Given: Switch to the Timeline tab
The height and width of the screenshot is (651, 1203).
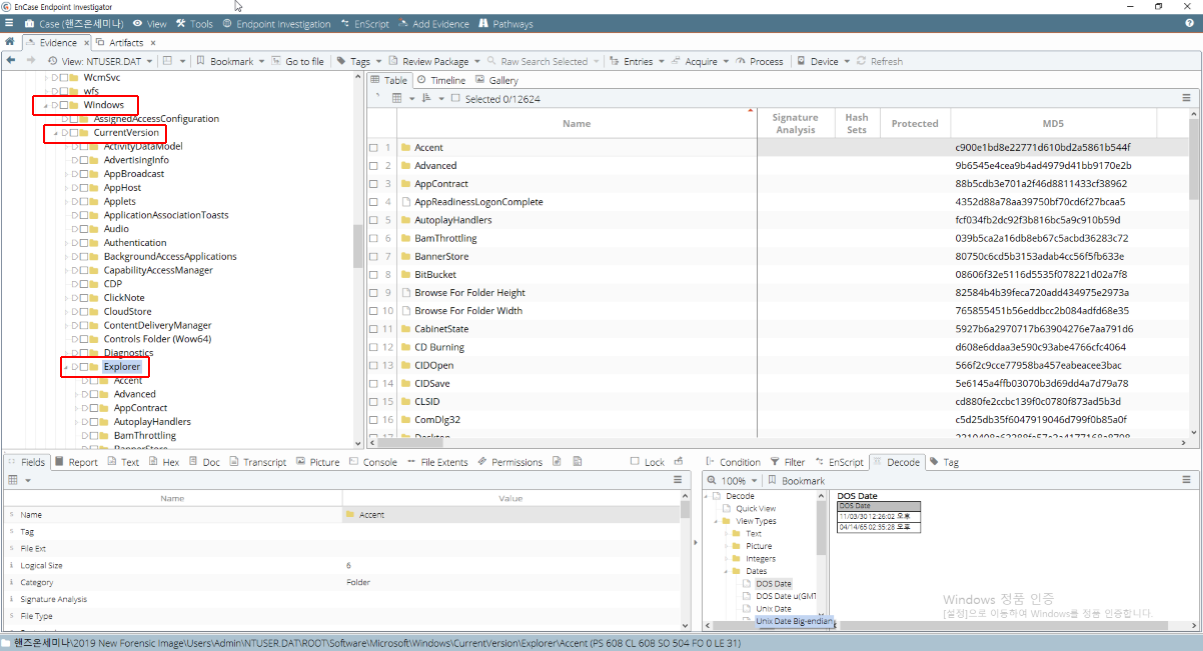Looking at the screenshot, I should (x=441, y=80).
